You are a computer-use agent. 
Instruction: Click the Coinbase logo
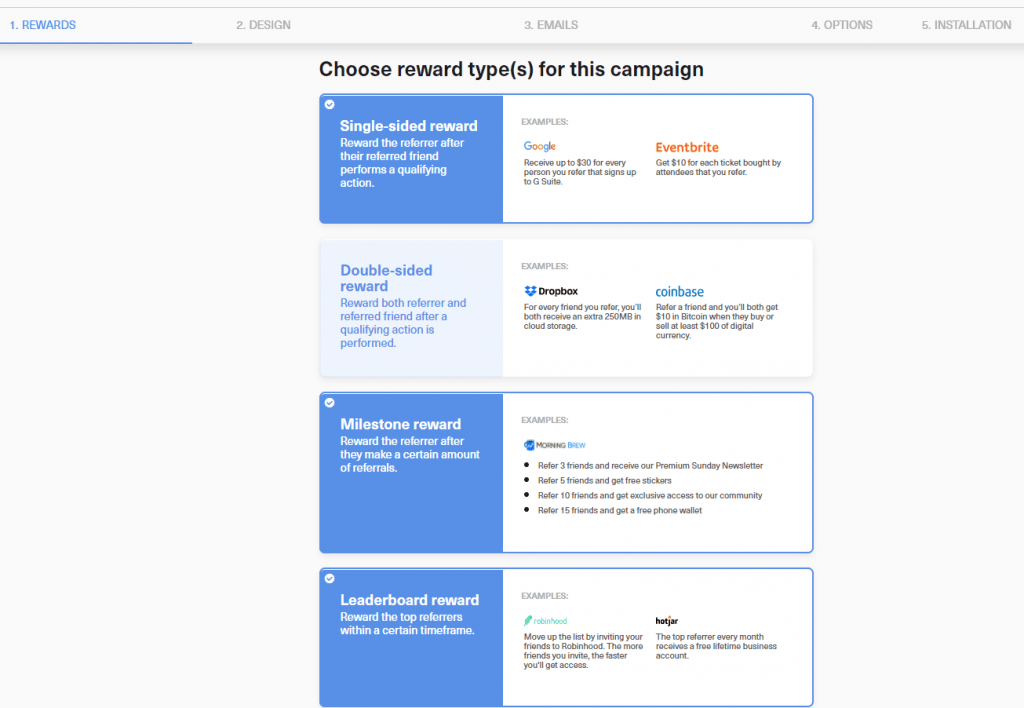(x=680, y=291)
